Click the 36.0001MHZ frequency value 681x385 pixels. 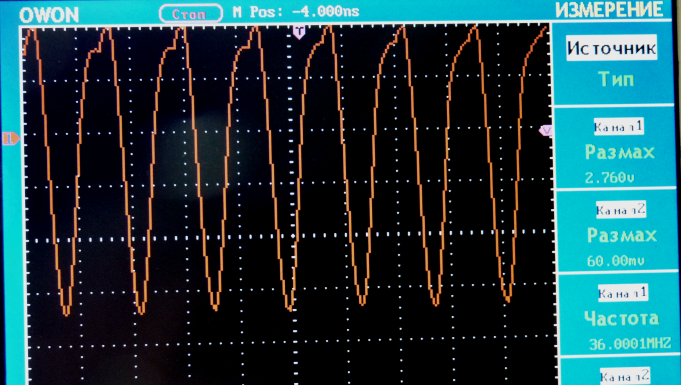click(630, 344)
